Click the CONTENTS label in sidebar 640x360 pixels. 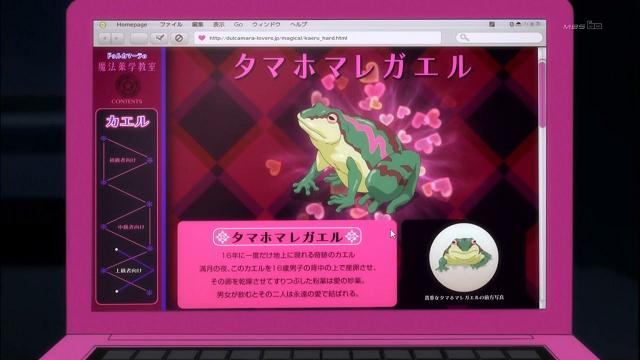(127, 101)
